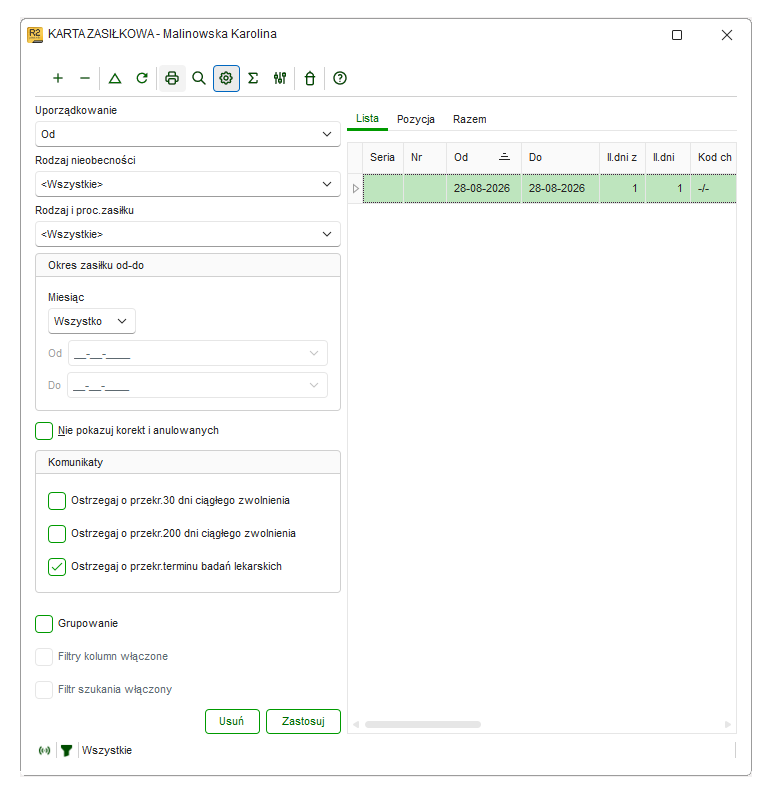Click the Il.dni z column header
The width and height of the screenshot is (768, 794).
622,157
